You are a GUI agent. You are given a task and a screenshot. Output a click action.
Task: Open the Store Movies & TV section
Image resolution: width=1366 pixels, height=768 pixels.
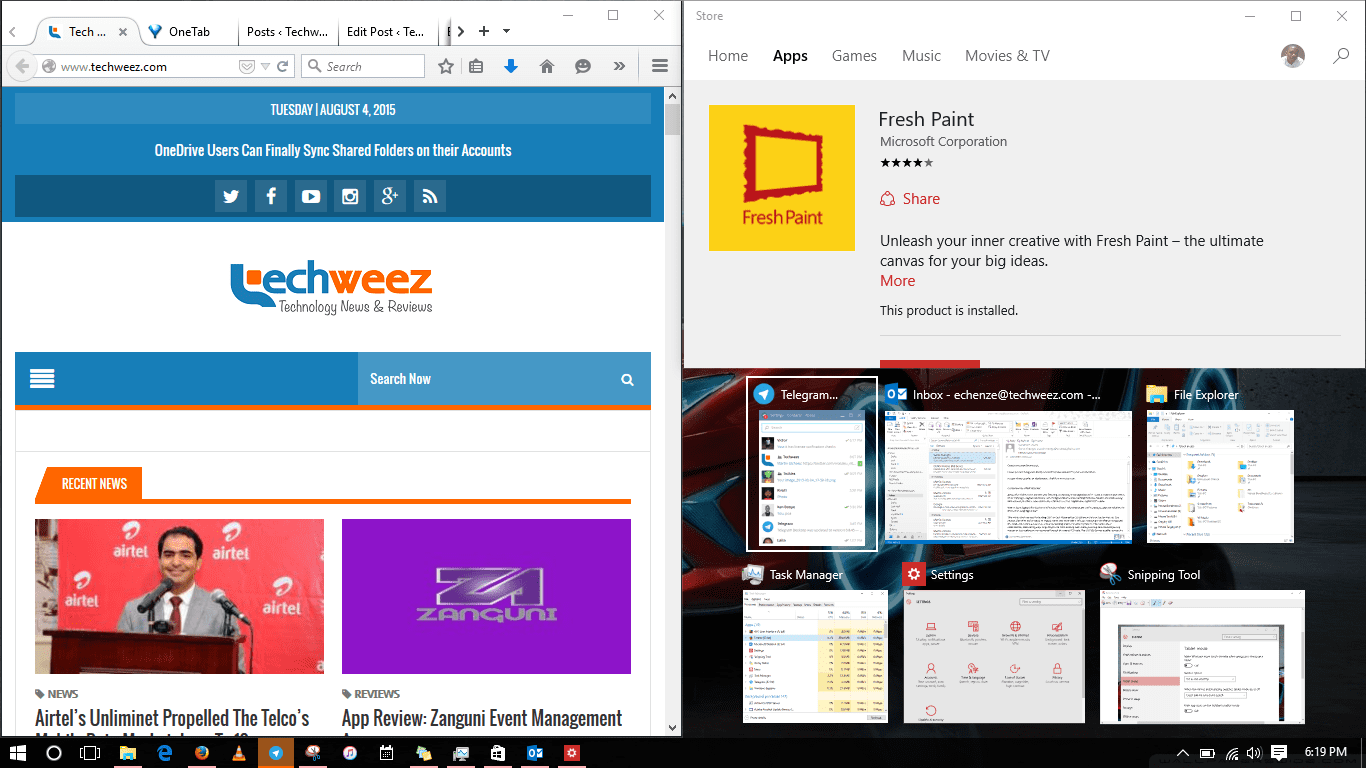[1007, 56]
